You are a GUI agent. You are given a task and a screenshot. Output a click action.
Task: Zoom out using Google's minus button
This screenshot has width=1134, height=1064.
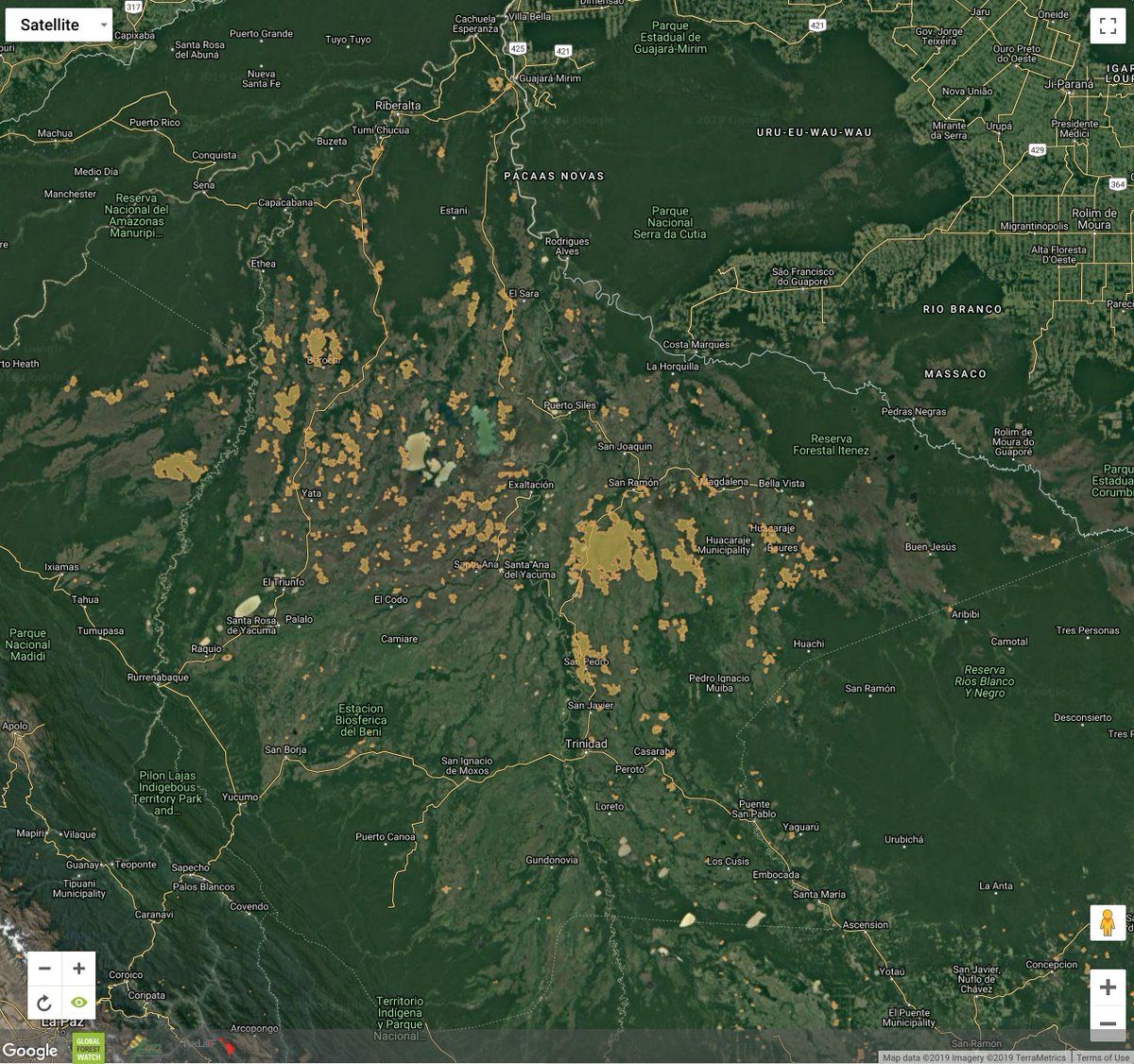tap(1107, 1023)
